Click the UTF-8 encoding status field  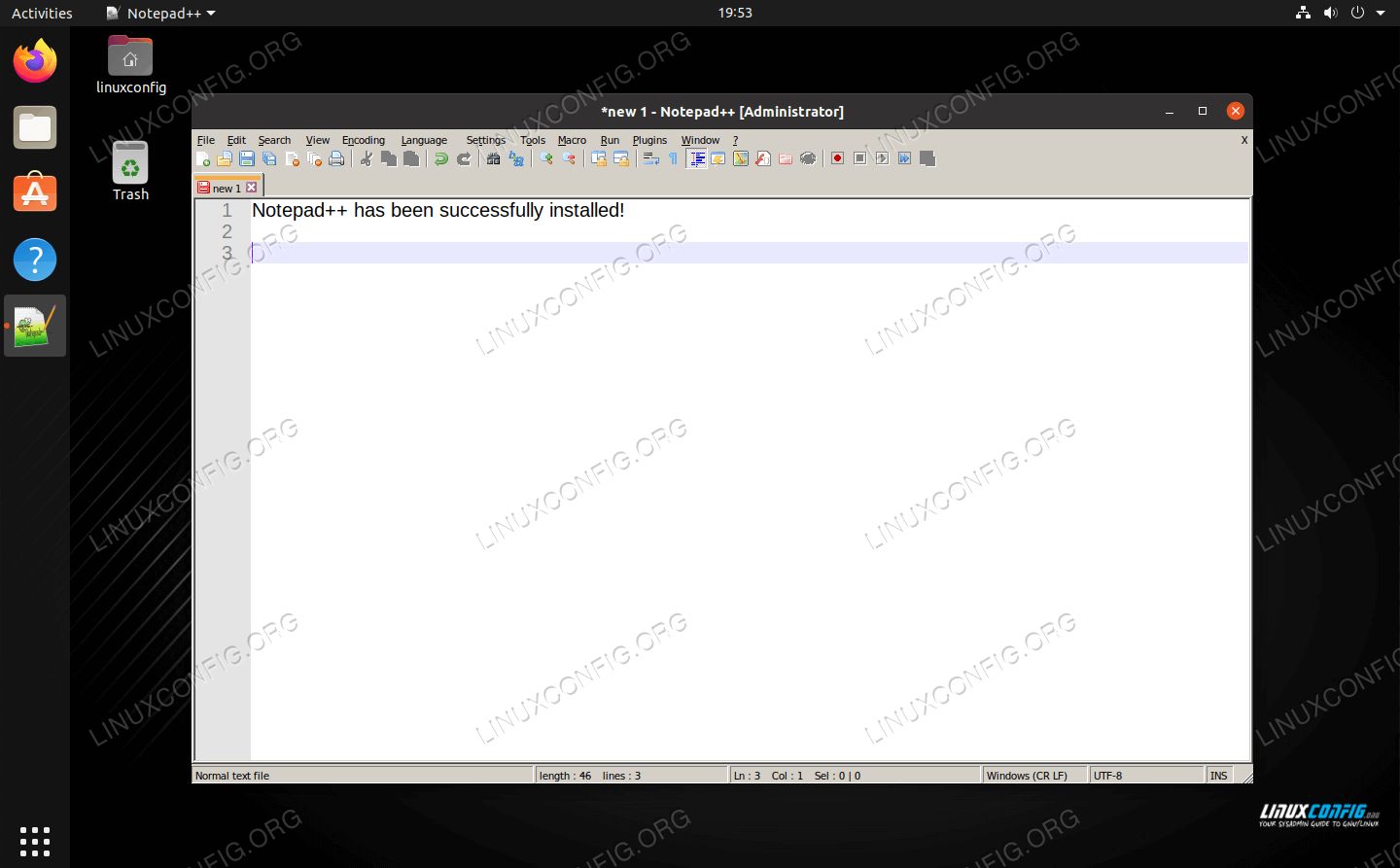coord(1146,776)
